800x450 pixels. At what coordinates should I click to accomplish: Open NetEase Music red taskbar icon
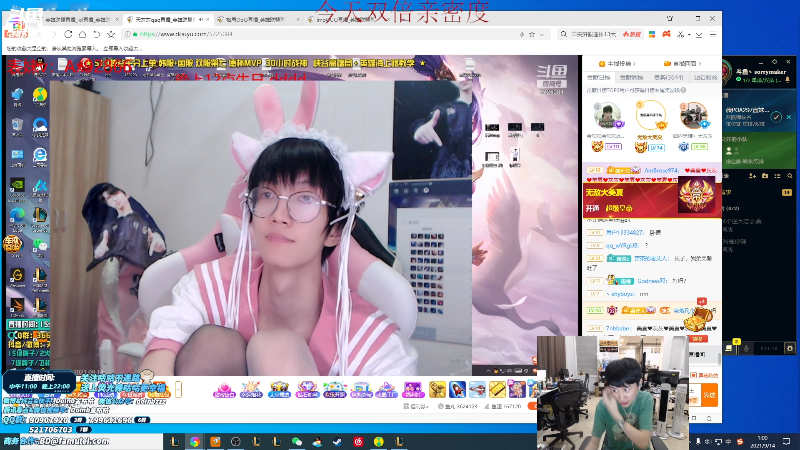click(358, 441)
